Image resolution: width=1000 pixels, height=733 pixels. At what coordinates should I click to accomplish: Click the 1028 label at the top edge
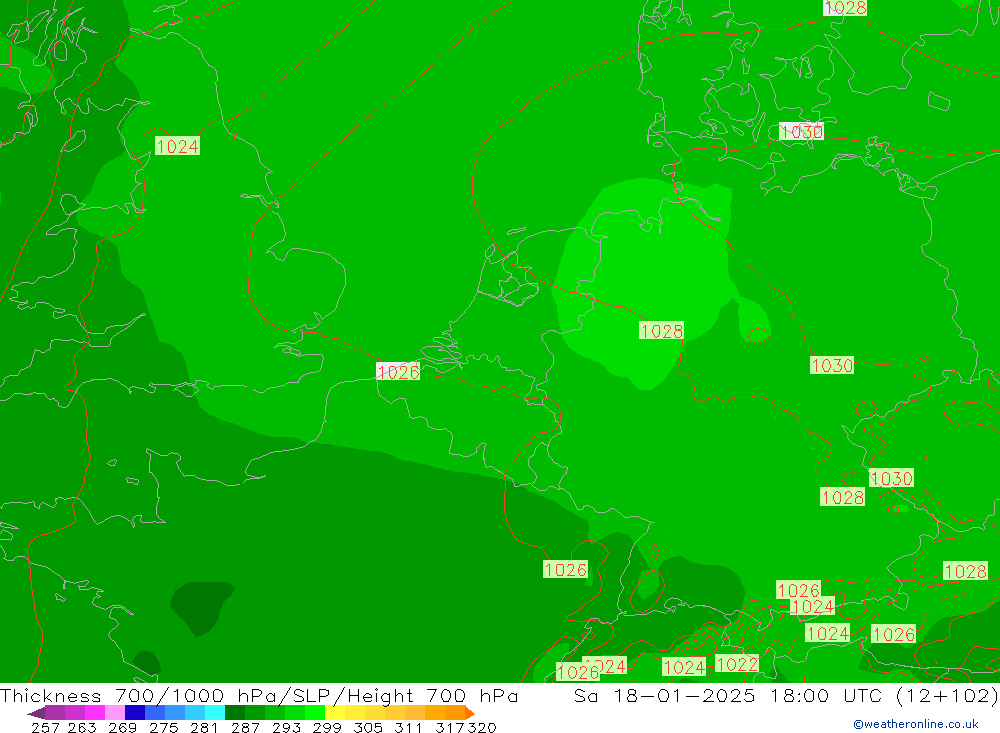845,8
